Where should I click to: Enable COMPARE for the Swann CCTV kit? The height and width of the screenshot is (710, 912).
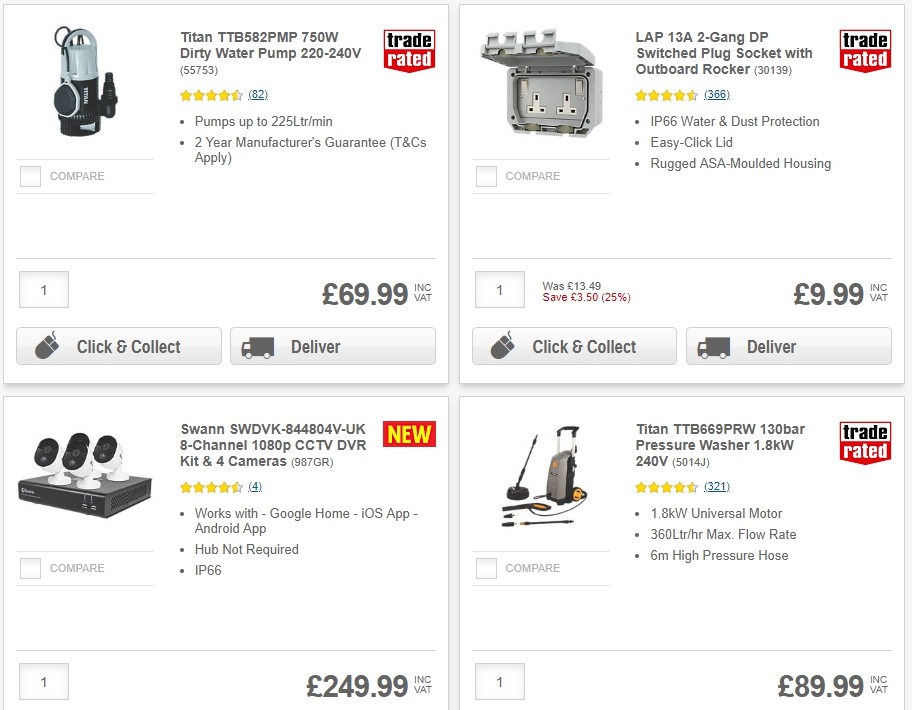click(30, 568)
